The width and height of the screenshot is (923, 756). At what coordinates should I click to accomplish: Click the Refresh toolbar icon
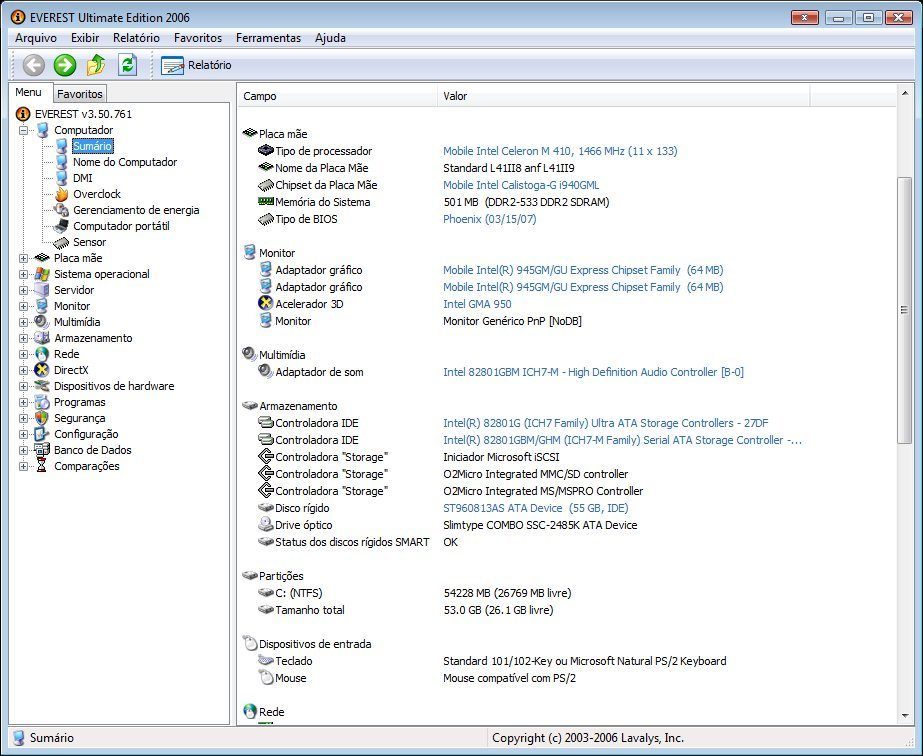127,65
